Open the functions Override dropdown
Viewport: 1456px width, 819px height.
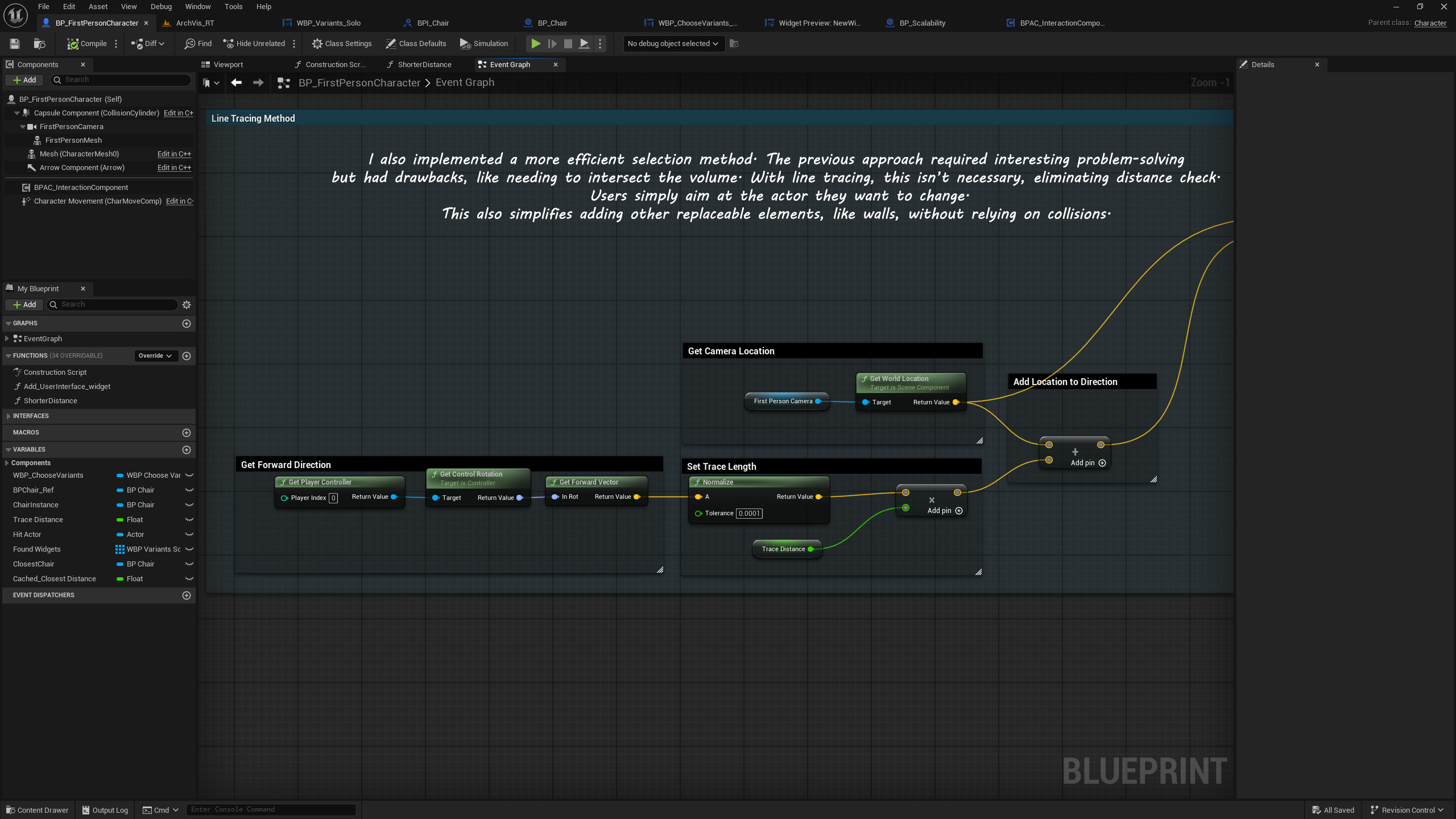[155, 356]
